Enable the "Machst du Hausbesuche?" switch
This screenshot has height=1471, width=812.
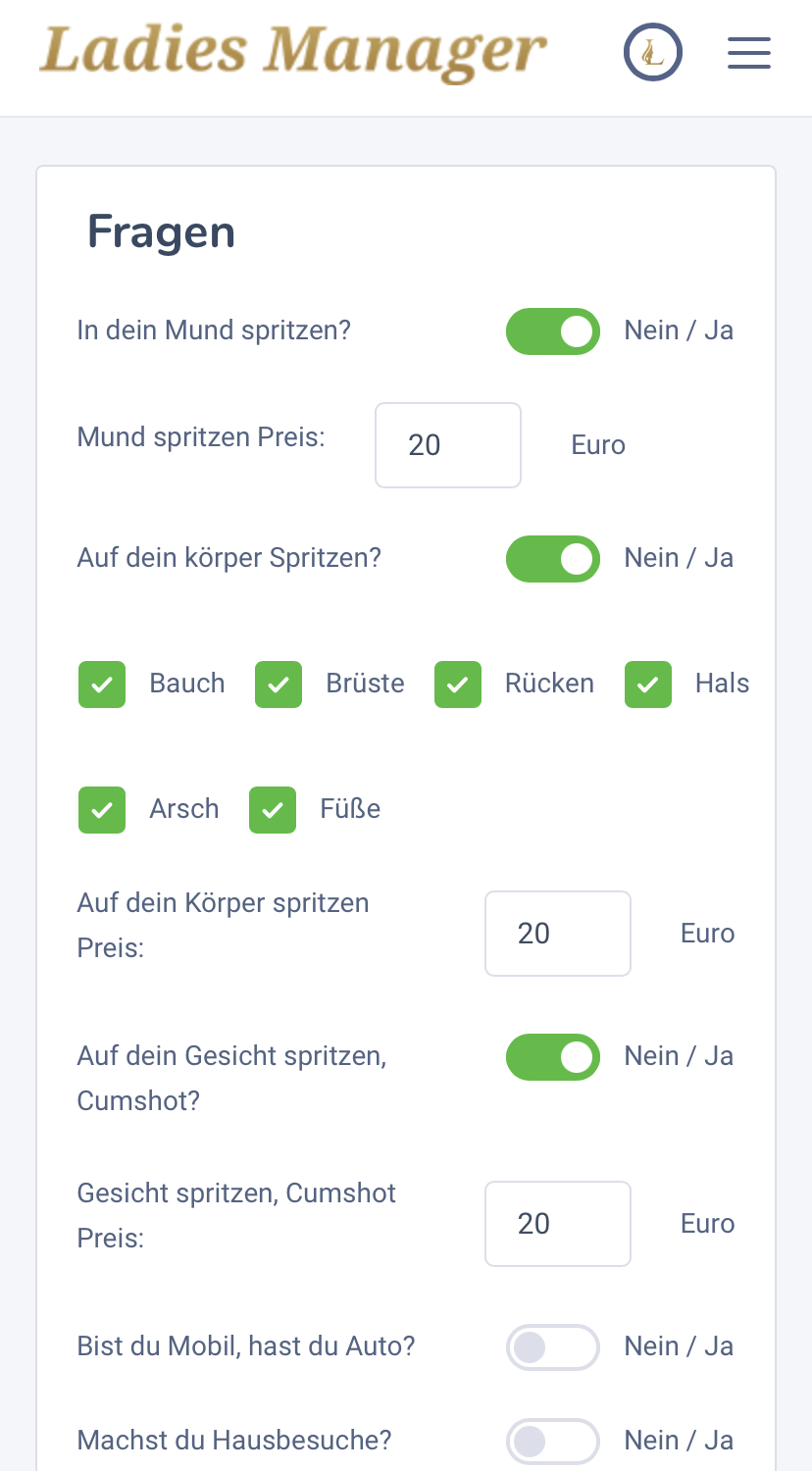552,1442
